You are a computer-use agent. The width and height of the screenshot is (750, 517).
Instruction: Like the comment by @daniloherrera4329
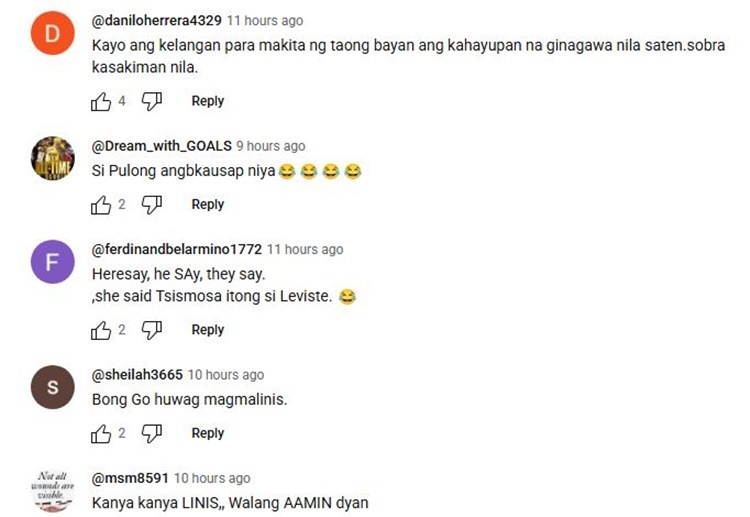[x=101, y=101]
